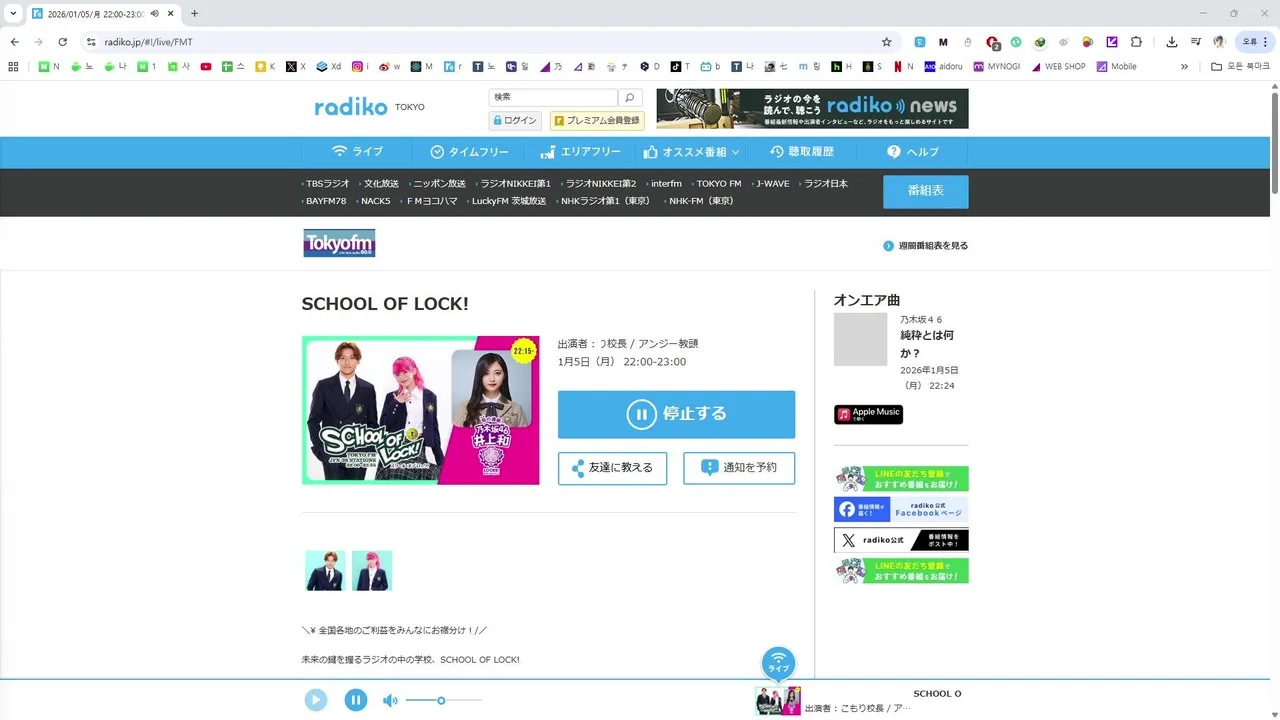The width and height of the screenshot is (1280, 720).
Task: Open radiko official X banner
Action: pos(901,540)
